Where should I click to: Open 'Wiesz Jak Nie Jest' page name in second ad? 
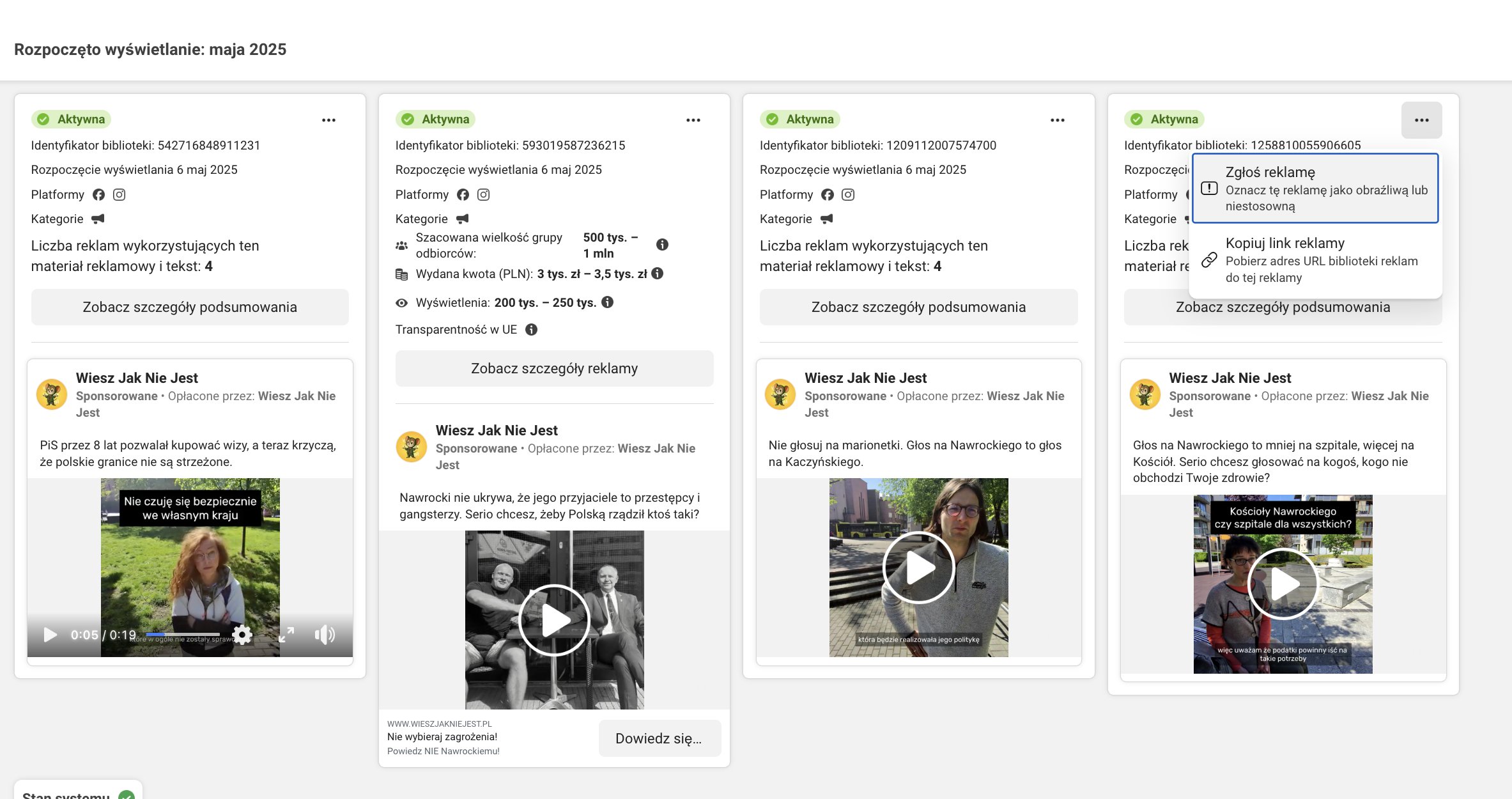pos(497,430)
